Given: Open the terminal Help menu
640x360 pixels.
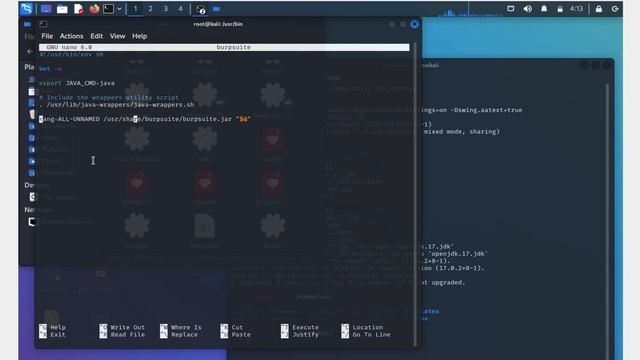Looking at the screenshot, I should pos(139,36).
